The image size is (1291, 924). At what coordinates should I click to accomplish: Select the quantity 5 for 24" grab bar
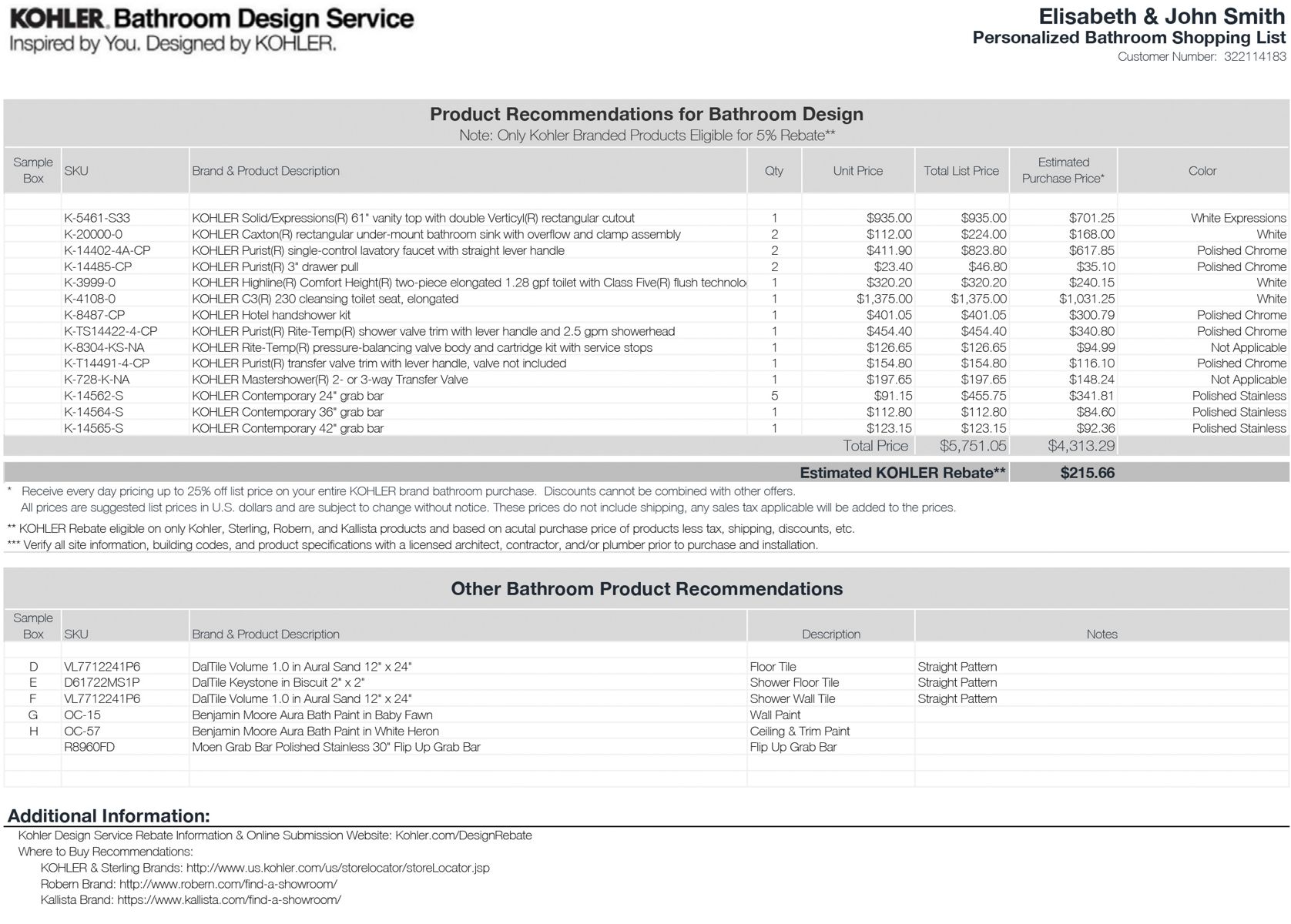click(x=774, y=396)
